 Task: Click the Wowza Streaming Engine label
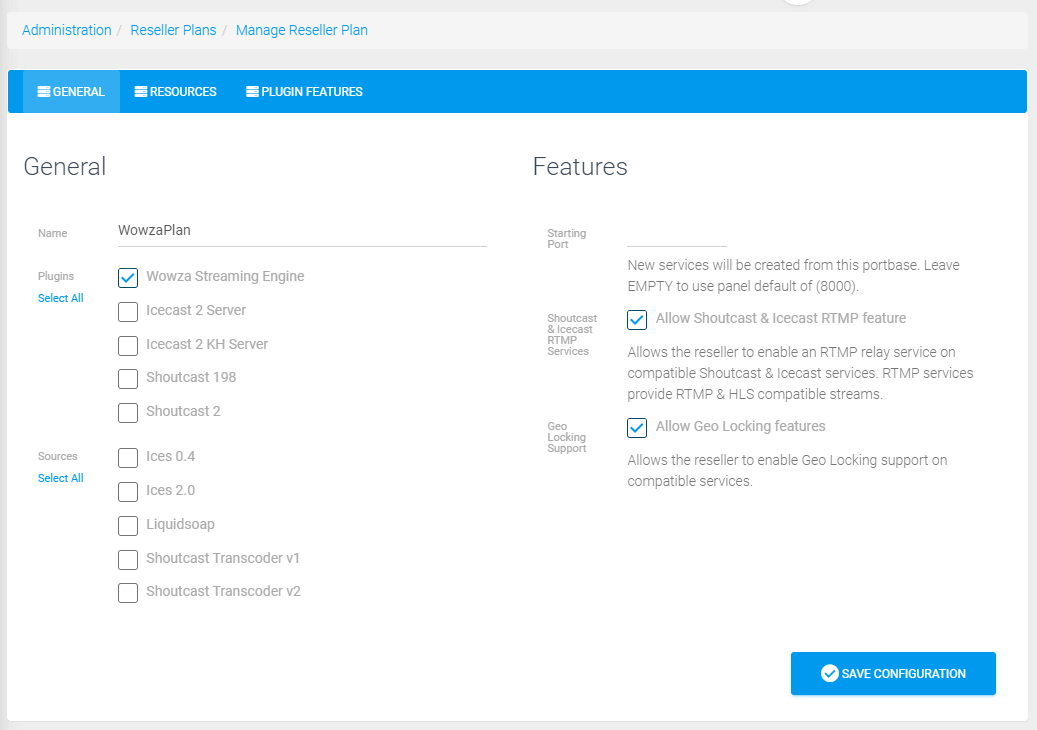225,276
